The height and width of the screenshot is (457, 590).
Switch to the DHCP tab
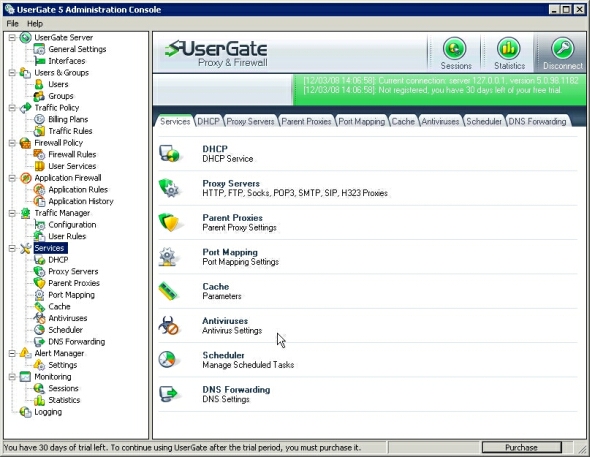[x=208, y=121]
